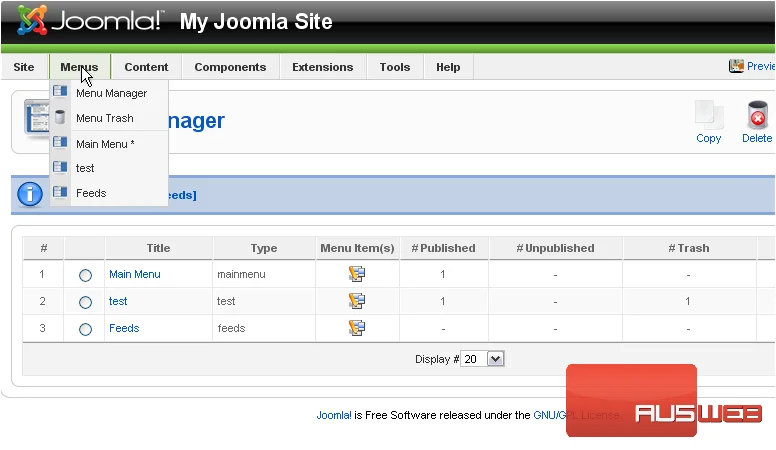Click the # Trash column header

click(x=689, y=248)
